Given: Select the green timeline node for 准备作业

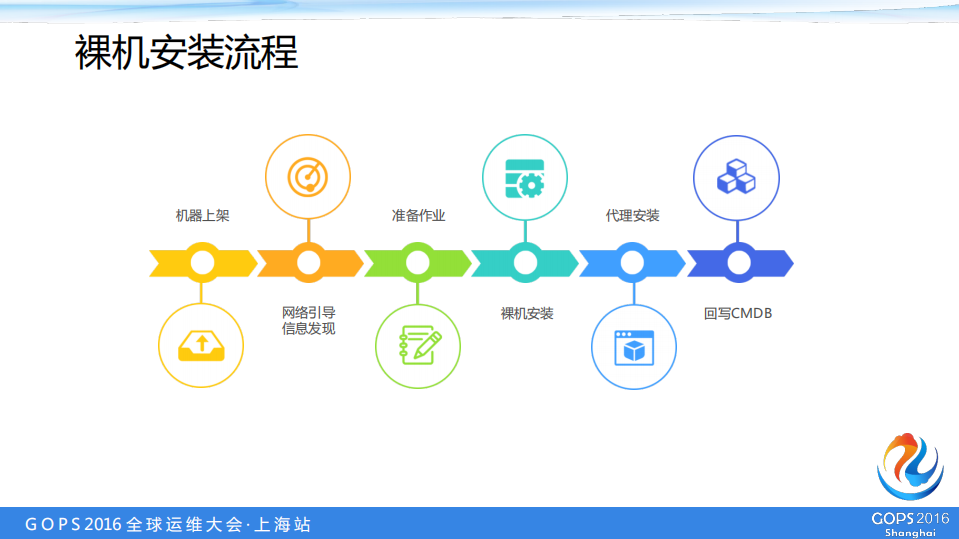Looking at the screenshot, I should (x=418, y=263).
